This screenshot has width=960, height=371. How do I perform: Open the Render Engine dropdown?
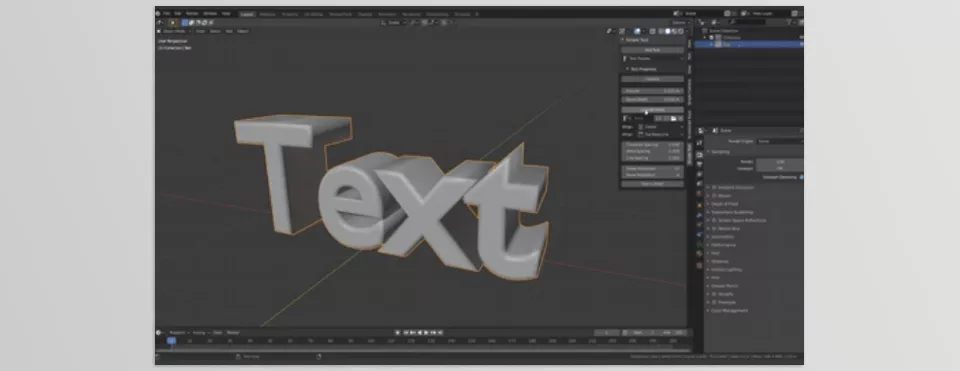[x=780, y=141]
